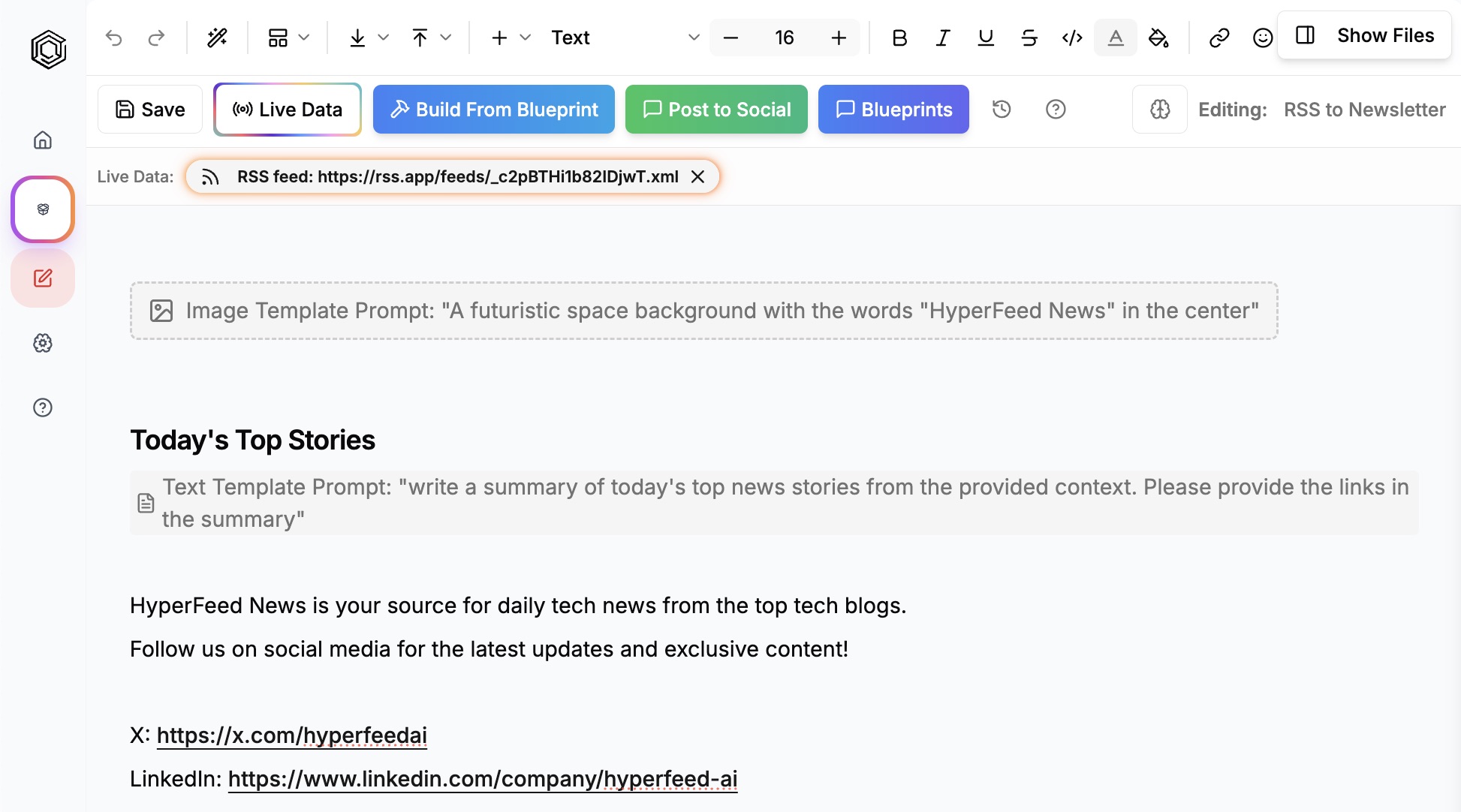The height and width of the screenshot is (812, 1461).
Task: Open the Blueprints button
Action: coord(893,110)
